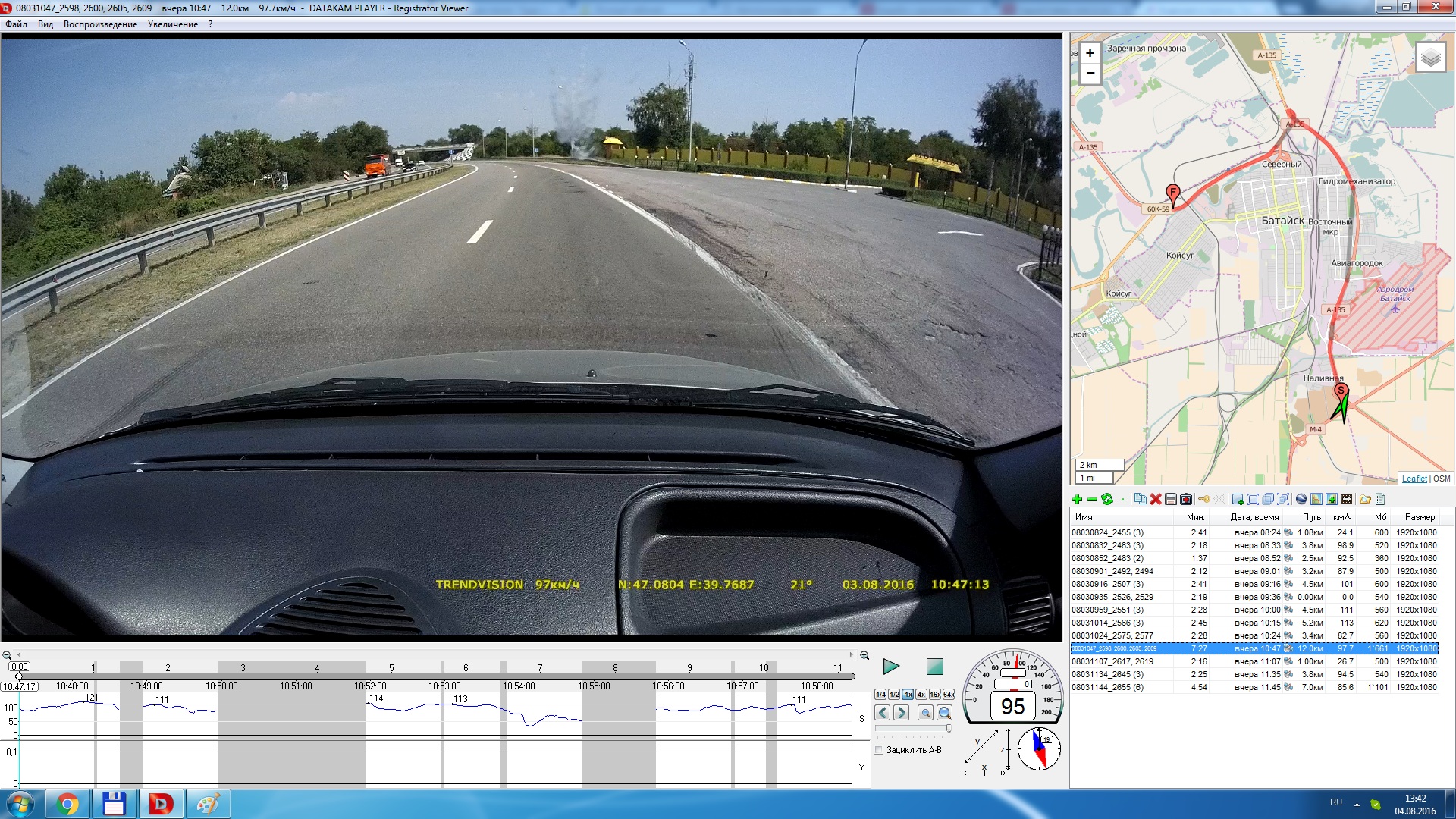Image resolution: width=1456 pixels, height=819 pixels.
Task: Select recording 08031107_2617, 2619 in list
Action: coord(1112,661)
